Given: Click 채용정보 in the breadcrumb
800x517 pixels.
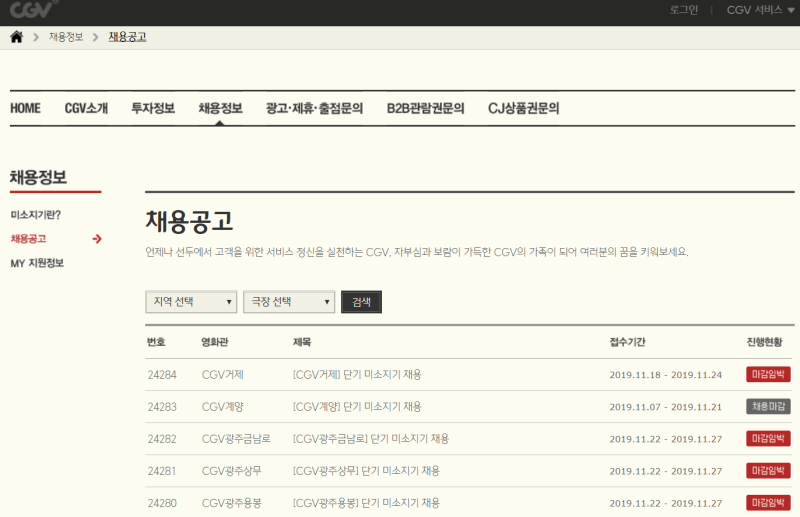Looking at the screenshot, I should (x=66, y=37).
